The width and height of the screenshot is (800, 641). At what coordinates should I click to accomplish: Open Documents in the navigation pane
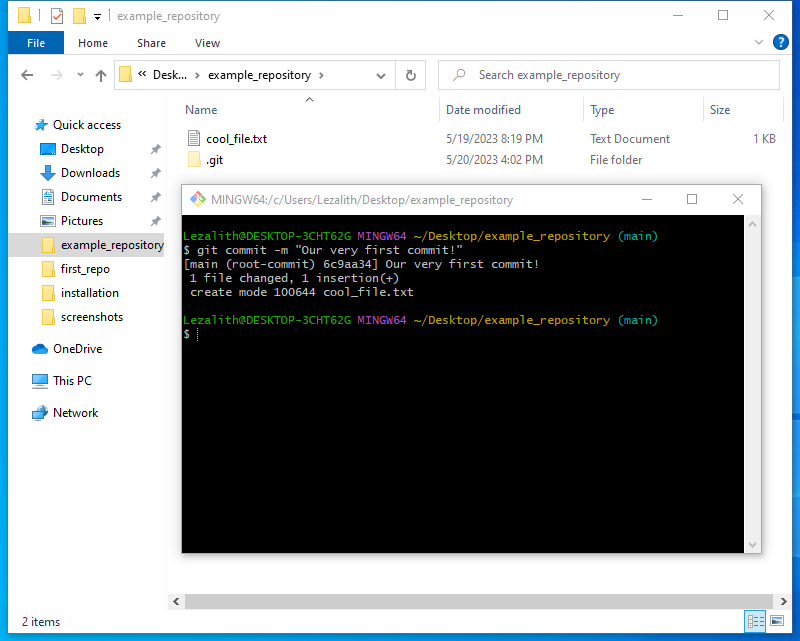click(91, 197)
